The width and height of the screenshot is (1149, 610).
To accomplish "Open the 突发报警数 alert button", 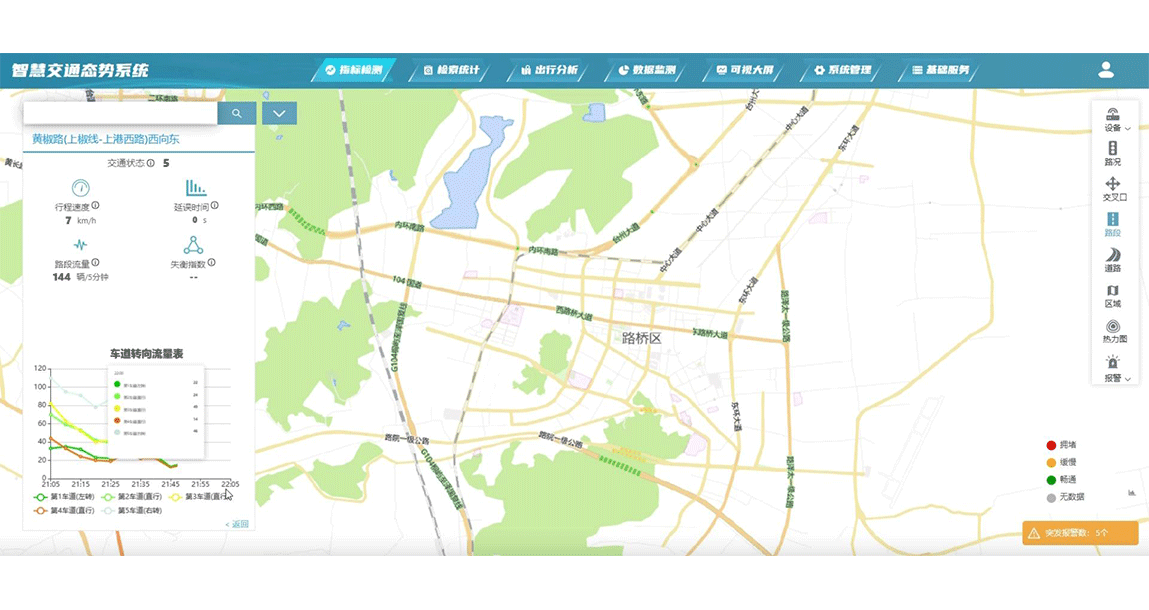I will click(1080, 533).
